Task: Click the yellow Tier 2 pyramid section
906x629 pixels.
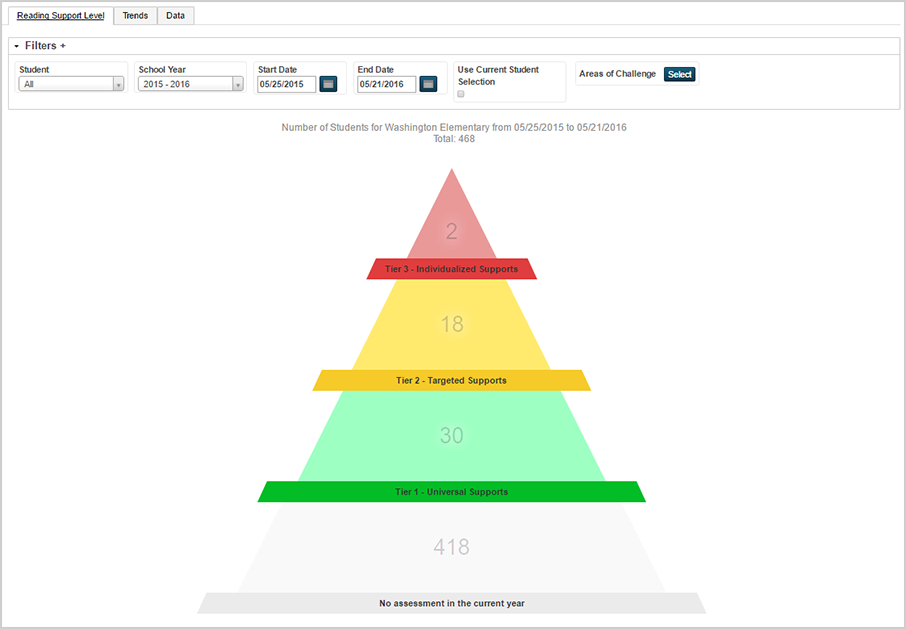Action: pos(452,325)
